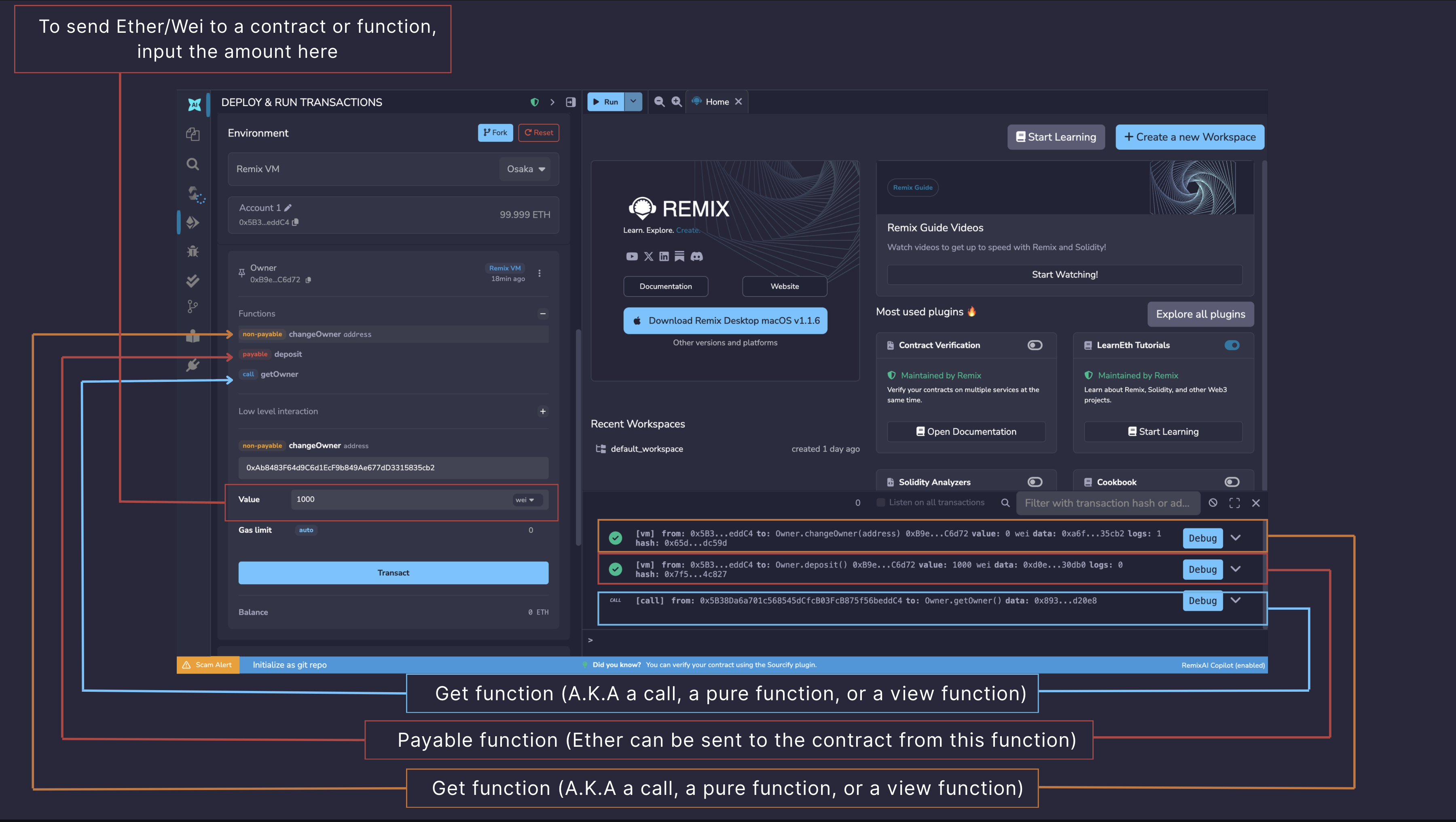Click the Value amount input field
Image resolution: width=1456 pixels, height=822 pixels.
pyautogui.click(x=401, y=500)
